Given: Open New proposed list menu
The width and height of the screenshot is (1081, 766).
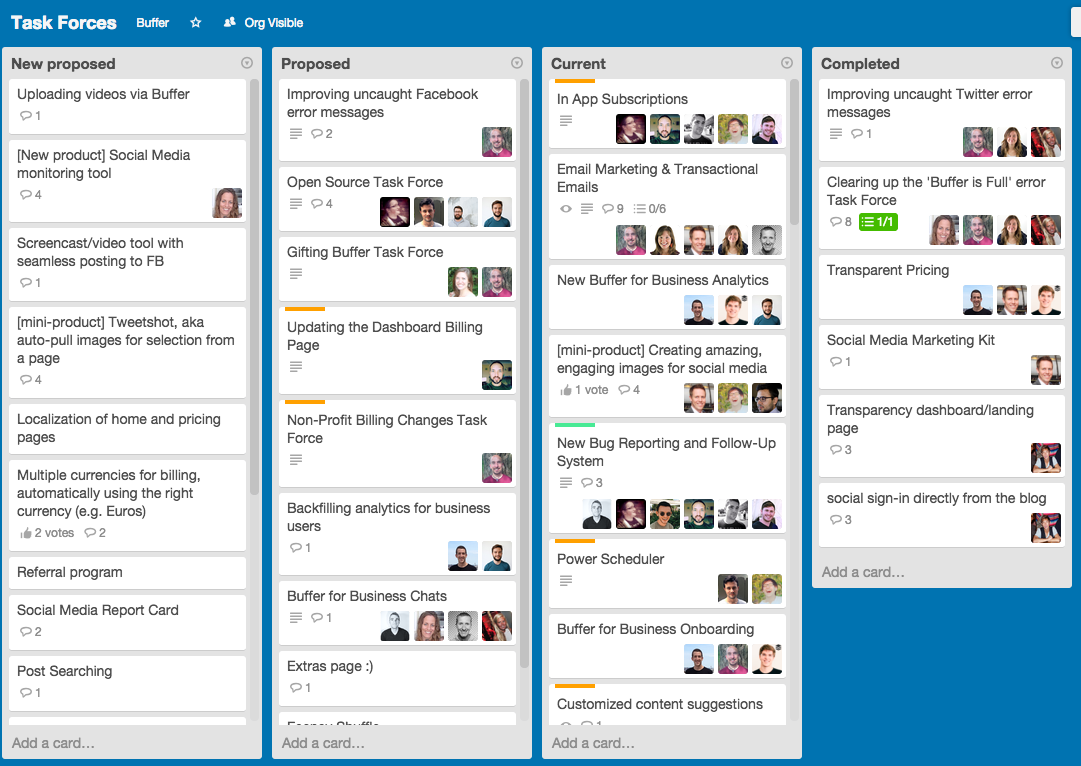Looking at the screenshot, I should (247, 63).
